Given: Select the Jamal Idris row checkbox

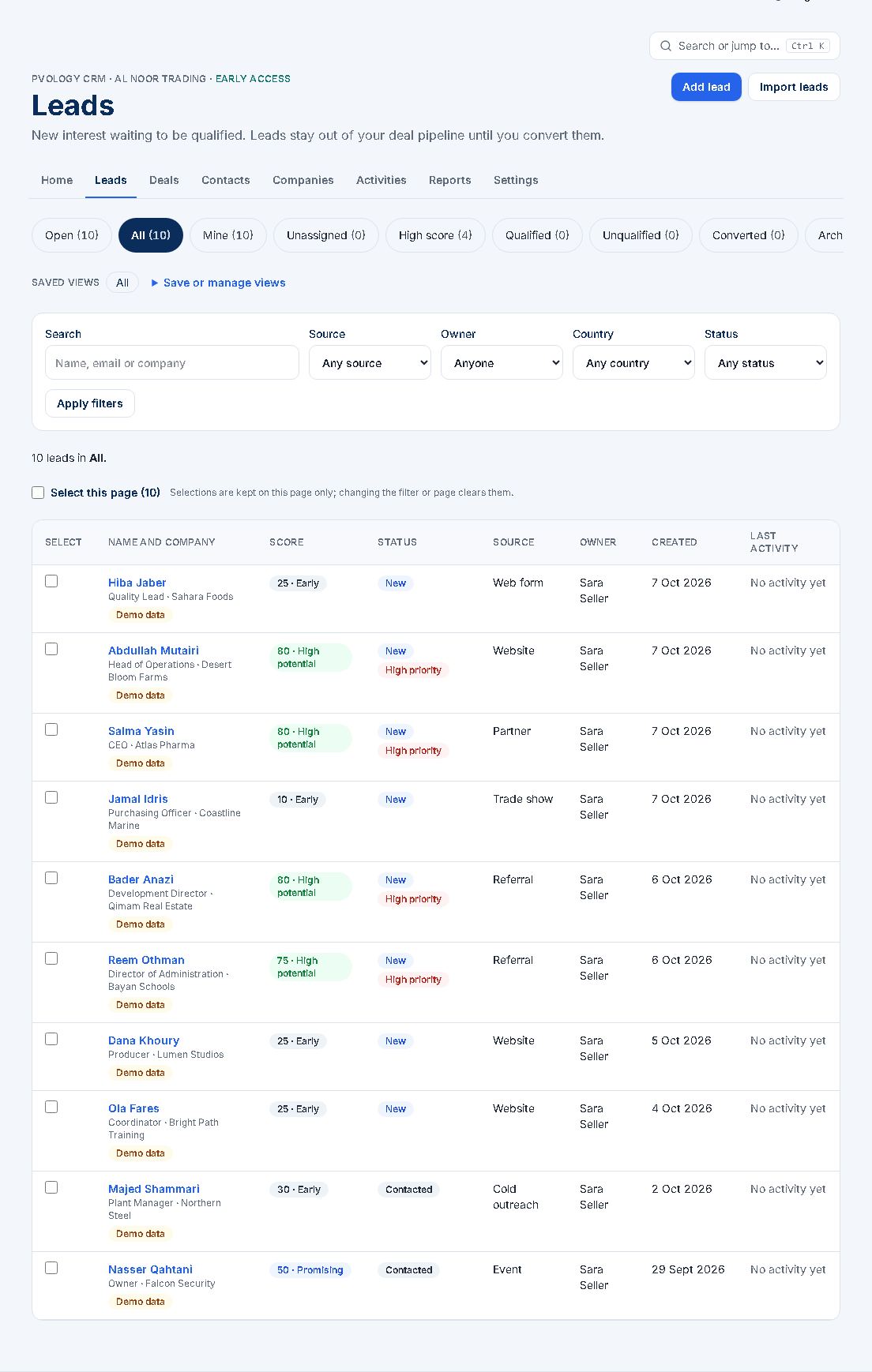Looking at the screenshot, I should [x=51, y=797].
